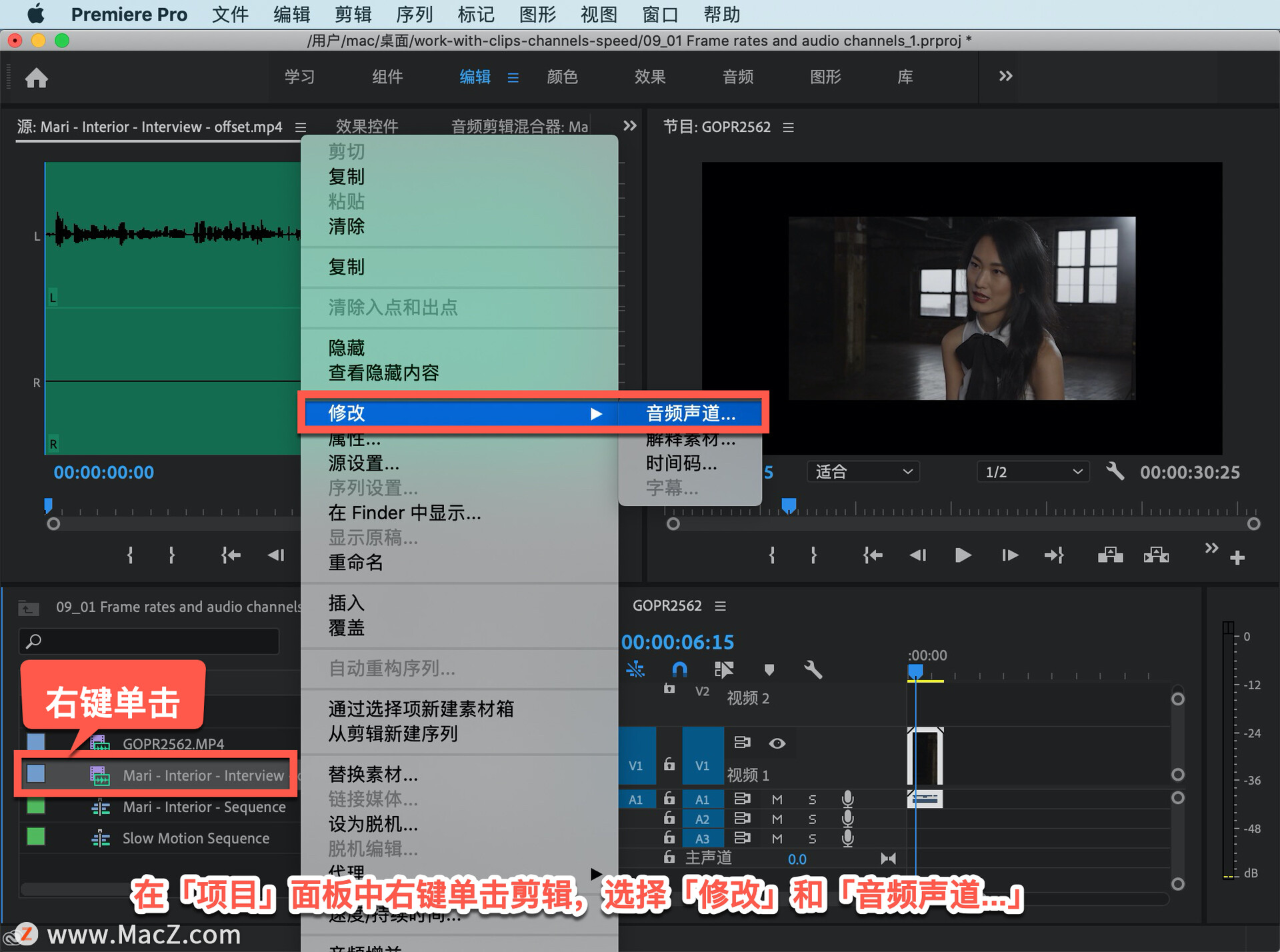Click the Program monitor button editor plus
Image resolution: width=1280 pixels, height=952 pixels.
click(1237, 557)
